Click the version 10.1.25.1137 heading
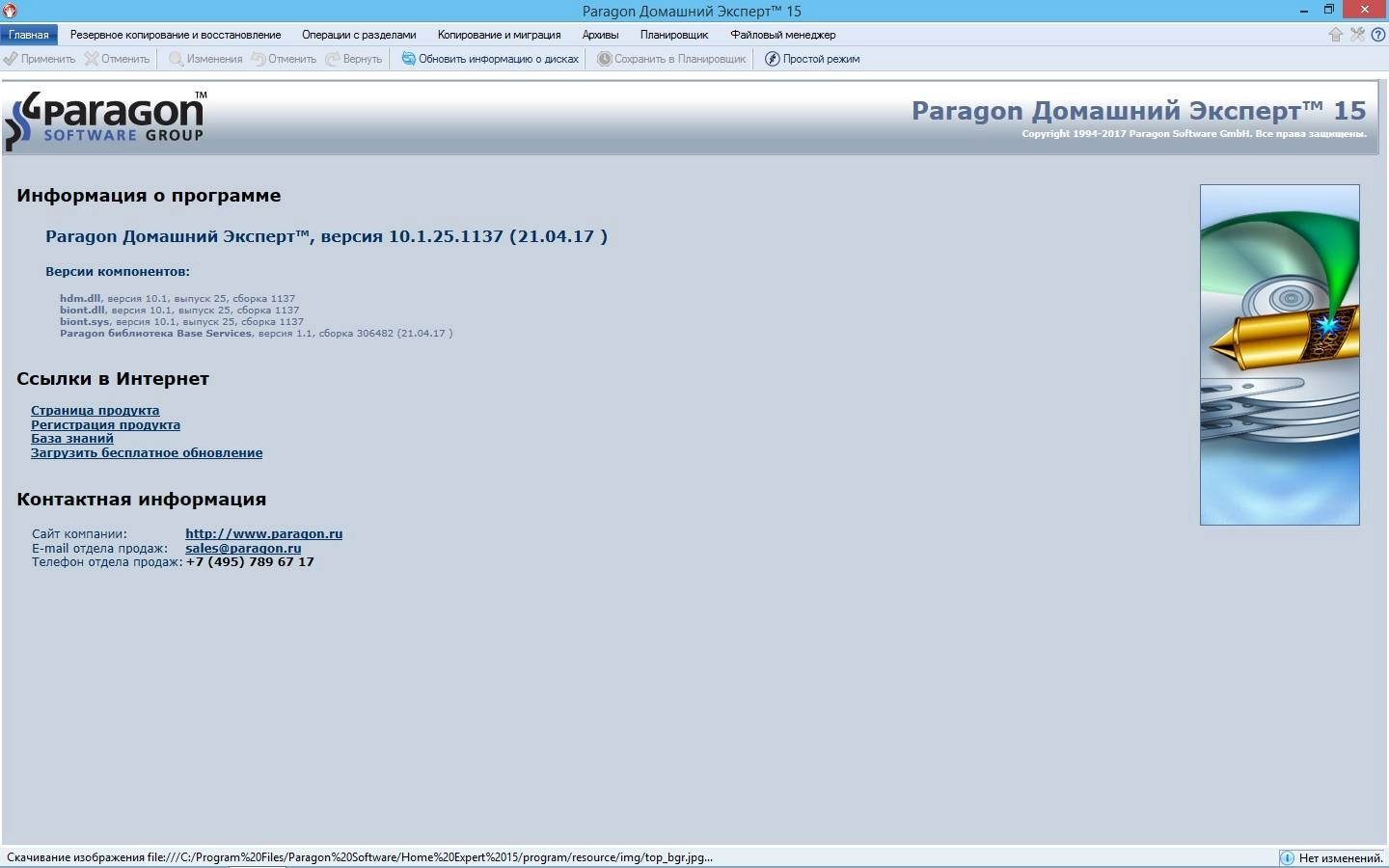The height and width of the screenshot is (868, 1389). [x=326, y=236]
